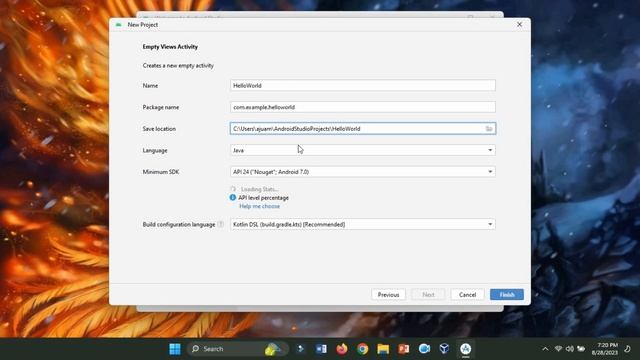Open the Windows Start menu
640x360 pixels.
[175, 349]
